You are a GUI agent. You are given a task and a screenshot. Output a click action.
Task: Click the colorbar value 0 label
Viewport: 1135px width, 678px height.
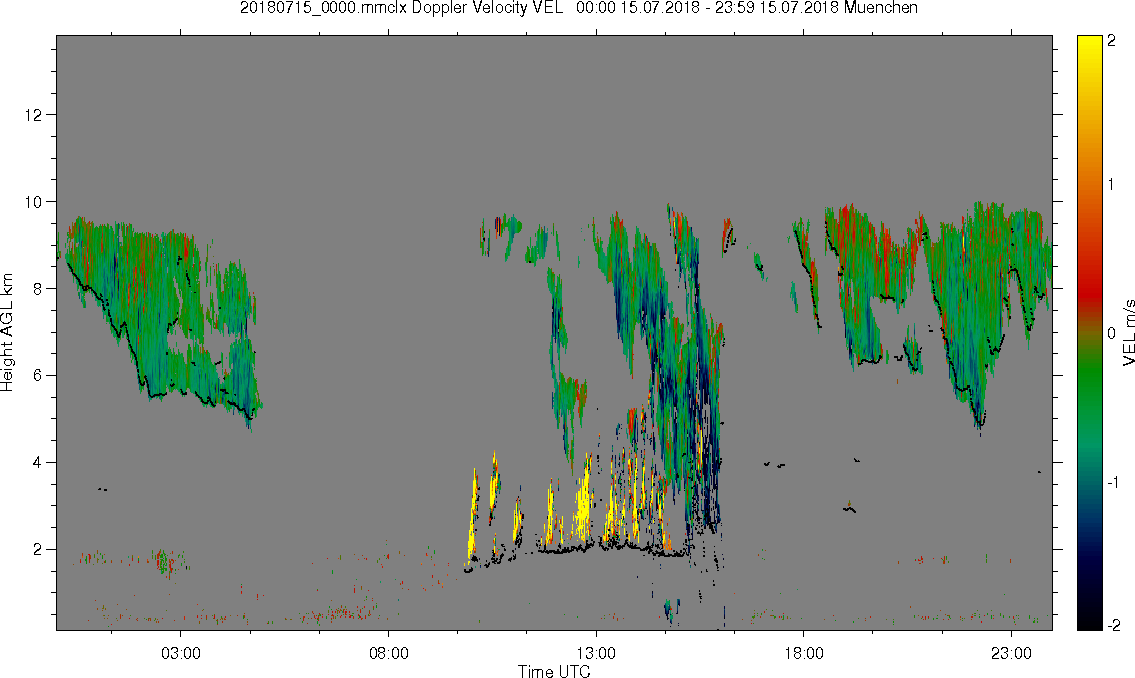[1111, 334]
